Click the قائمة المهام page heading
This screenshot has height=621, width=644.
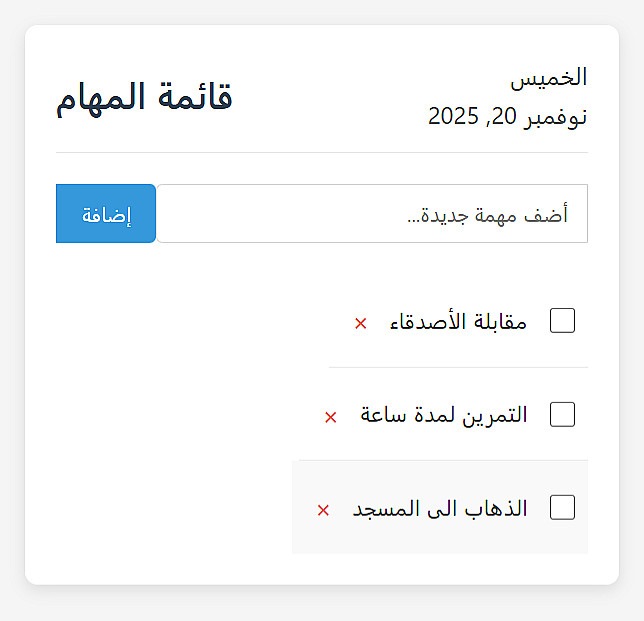pos(144,98)
